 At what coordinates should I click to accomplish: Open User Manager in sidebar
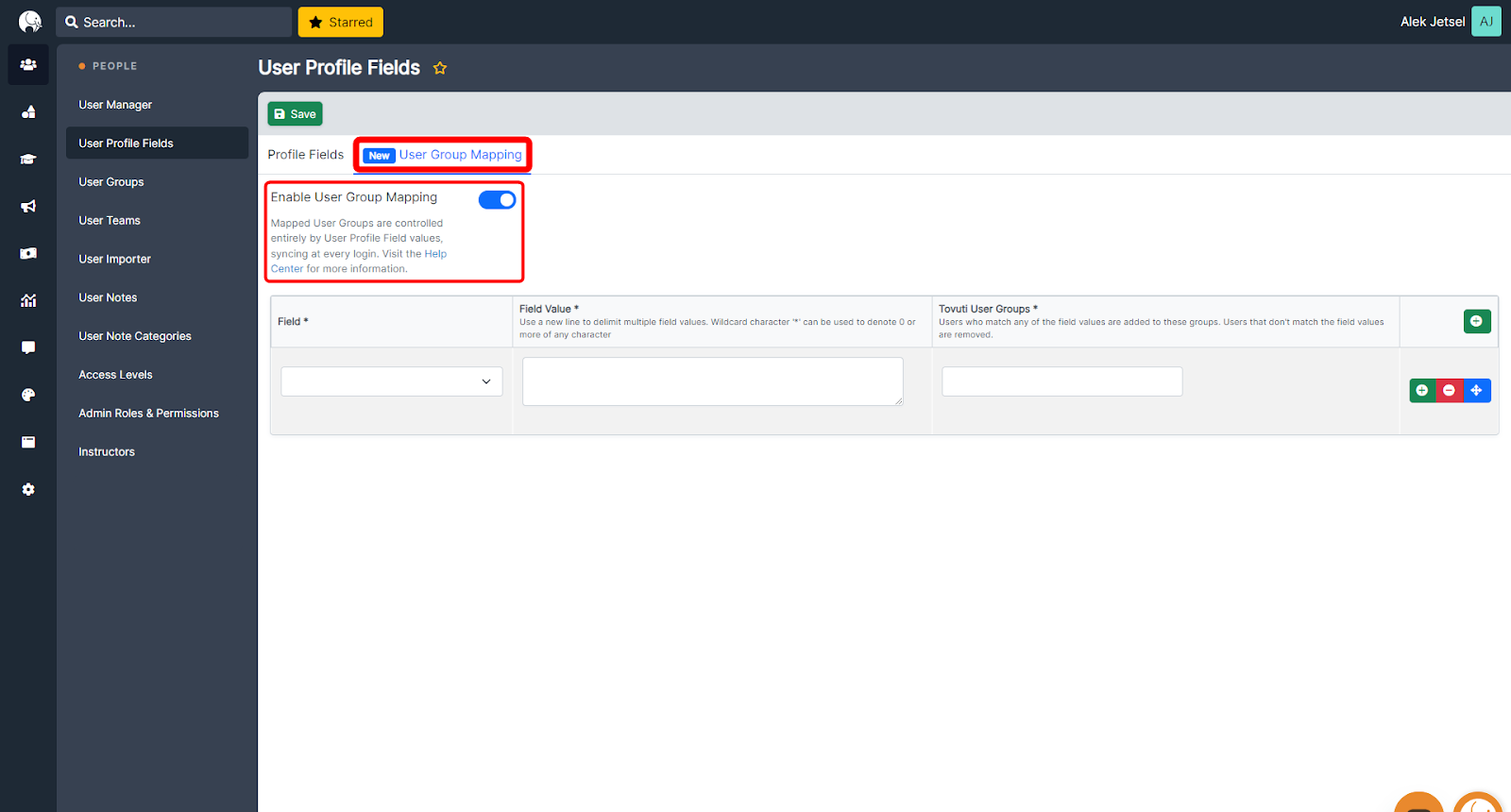(115, 105)
